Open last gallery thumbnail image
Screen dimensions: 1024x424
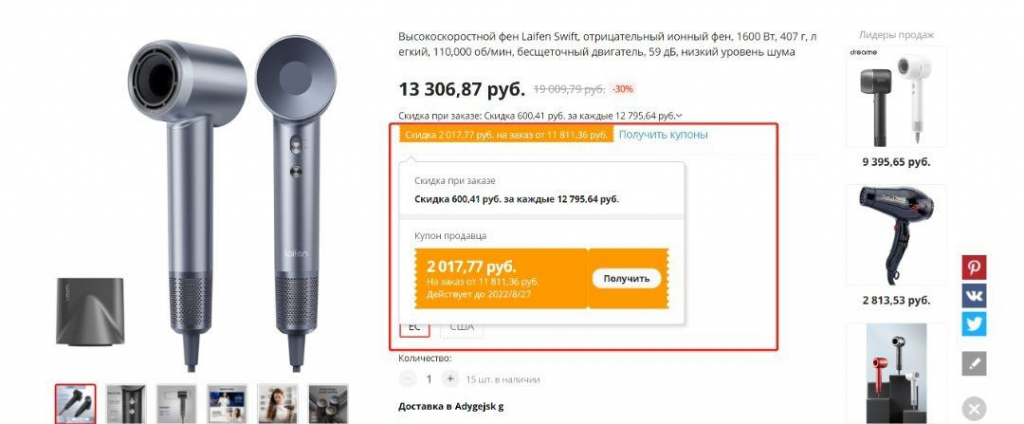tap(328, 404)
